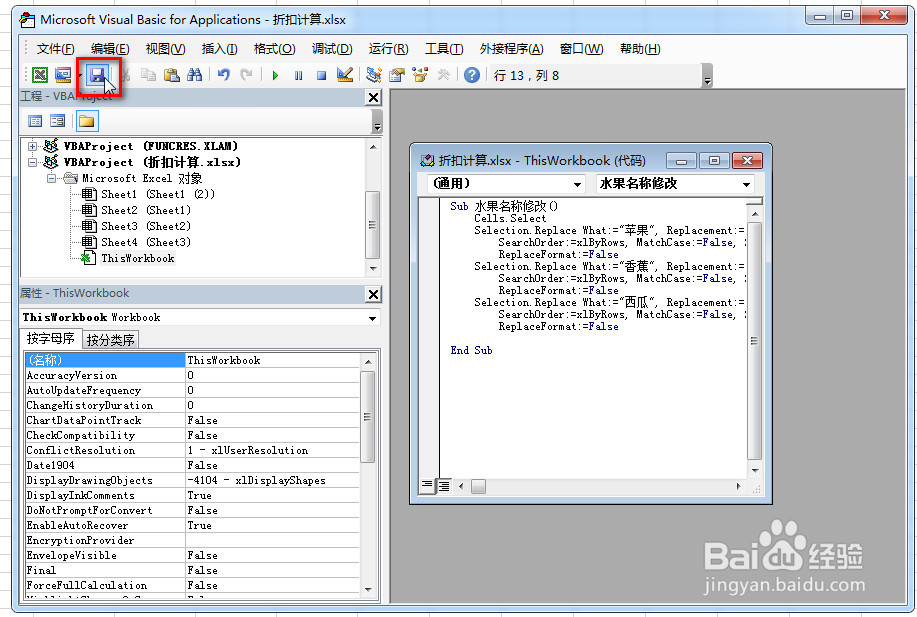
Task: Select ThisWorkbook in project tree
Action: point(137,258)
